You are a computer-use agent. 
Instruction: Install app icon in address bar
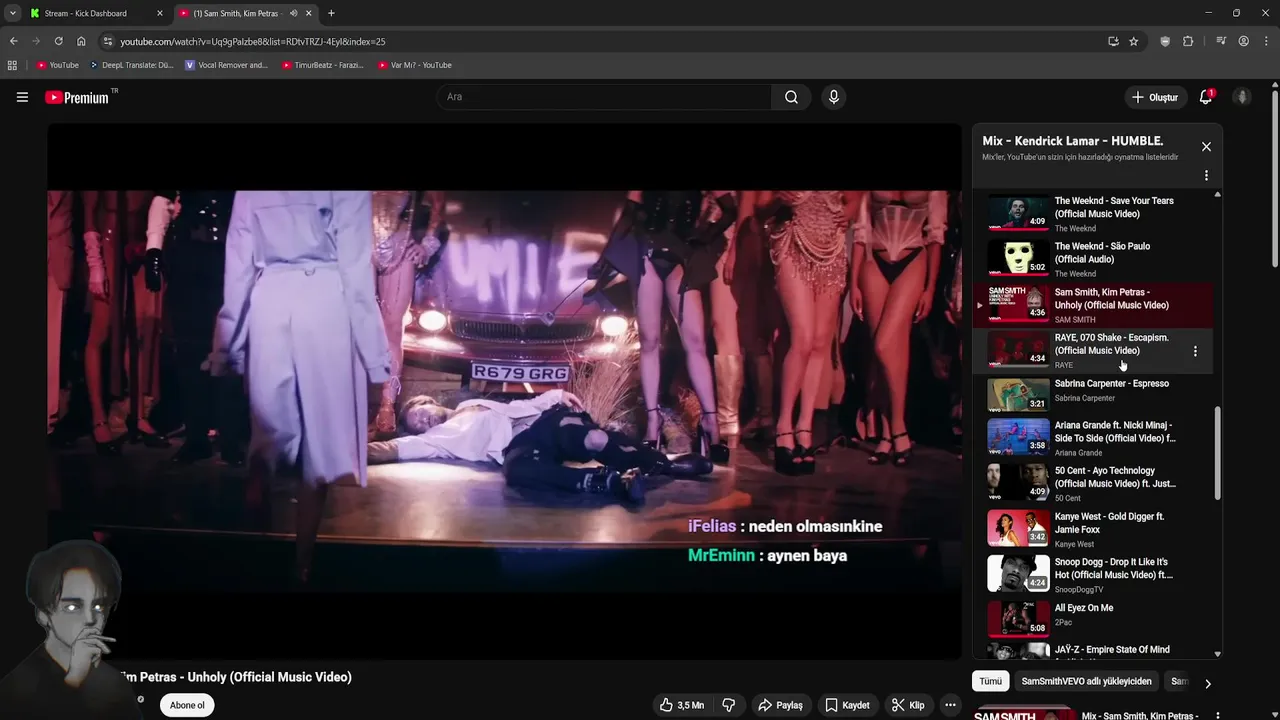1113,41
